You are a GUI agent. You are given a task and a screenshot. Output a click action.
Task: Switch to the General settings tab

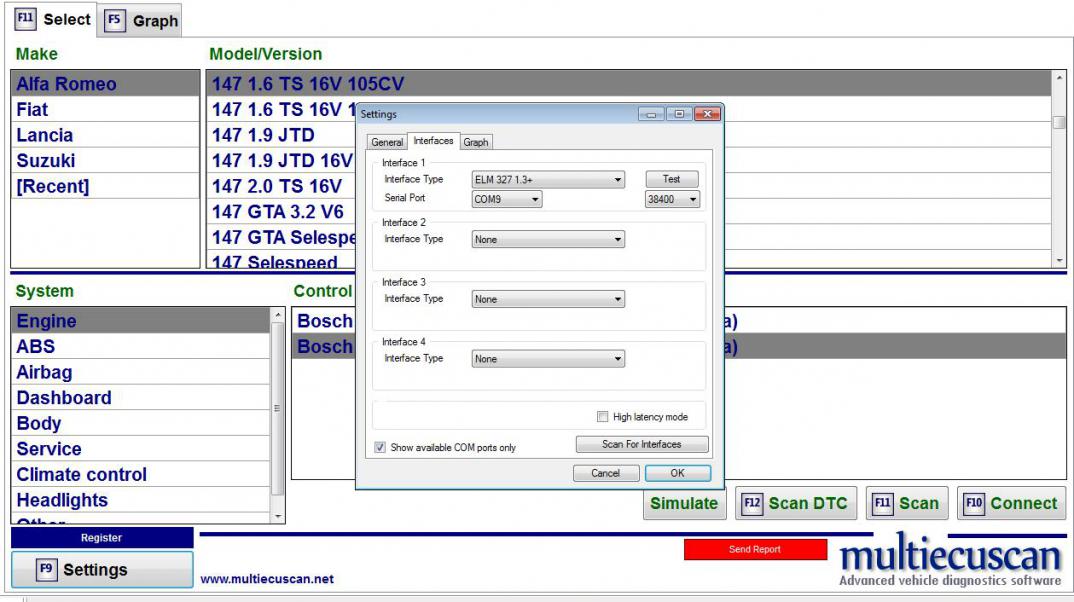pyautogui.click(x=387, y=142)
